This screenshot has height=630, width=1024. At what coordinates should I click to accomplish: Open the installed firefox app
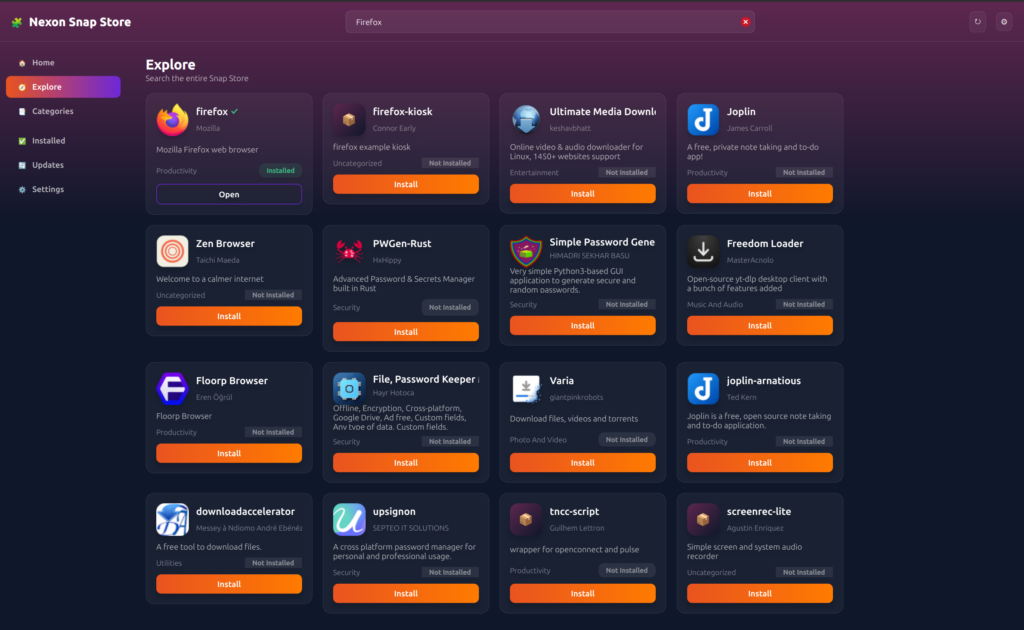229,195
